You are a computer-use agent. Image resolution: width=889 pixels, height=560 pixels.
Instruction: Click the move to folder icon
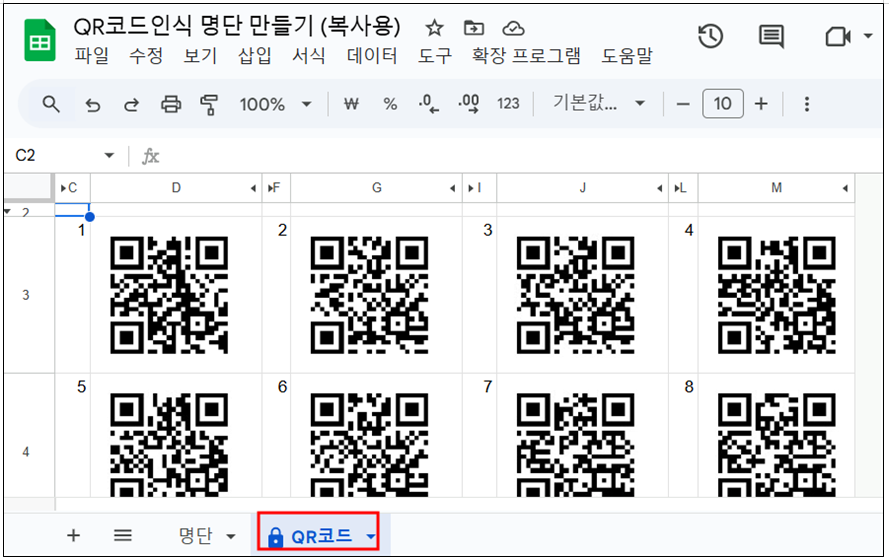[473, 28]
